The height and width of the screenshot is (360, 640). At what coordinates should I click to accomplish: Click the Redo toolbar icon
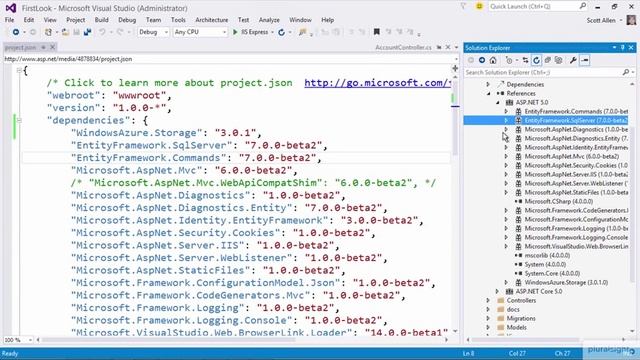[120, 32]
